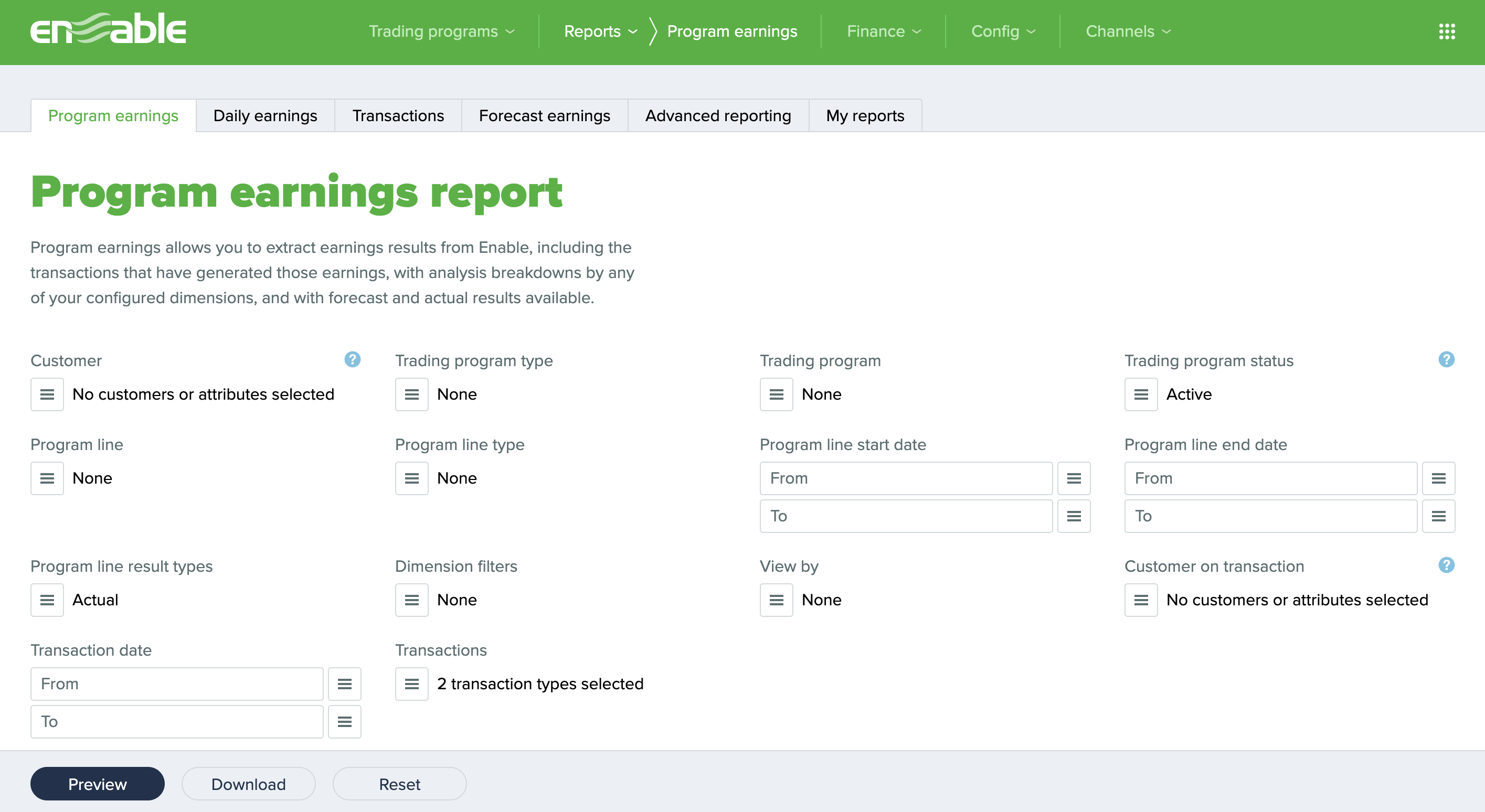
Task: Open Transaction date To options icon
Action: [345, 722]
